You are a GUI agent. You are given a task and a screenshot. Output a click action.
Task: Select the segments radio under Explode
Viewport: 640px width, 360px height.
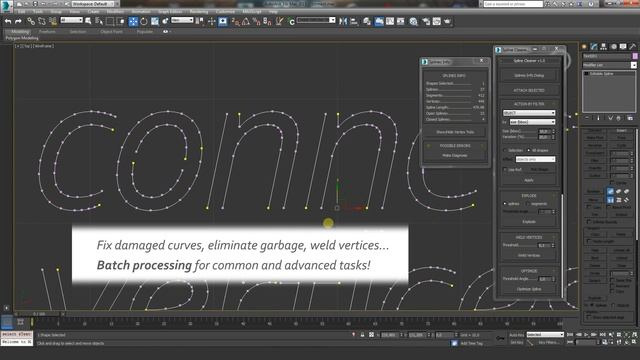click(x=528, y=203)
